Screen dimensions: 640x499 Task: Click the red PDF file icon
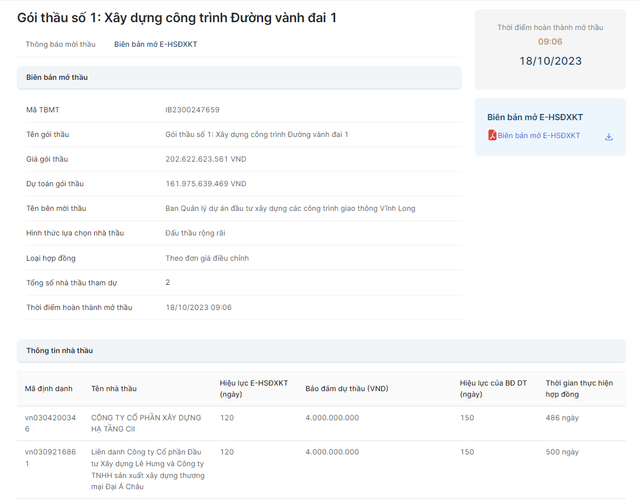(492, 135)
